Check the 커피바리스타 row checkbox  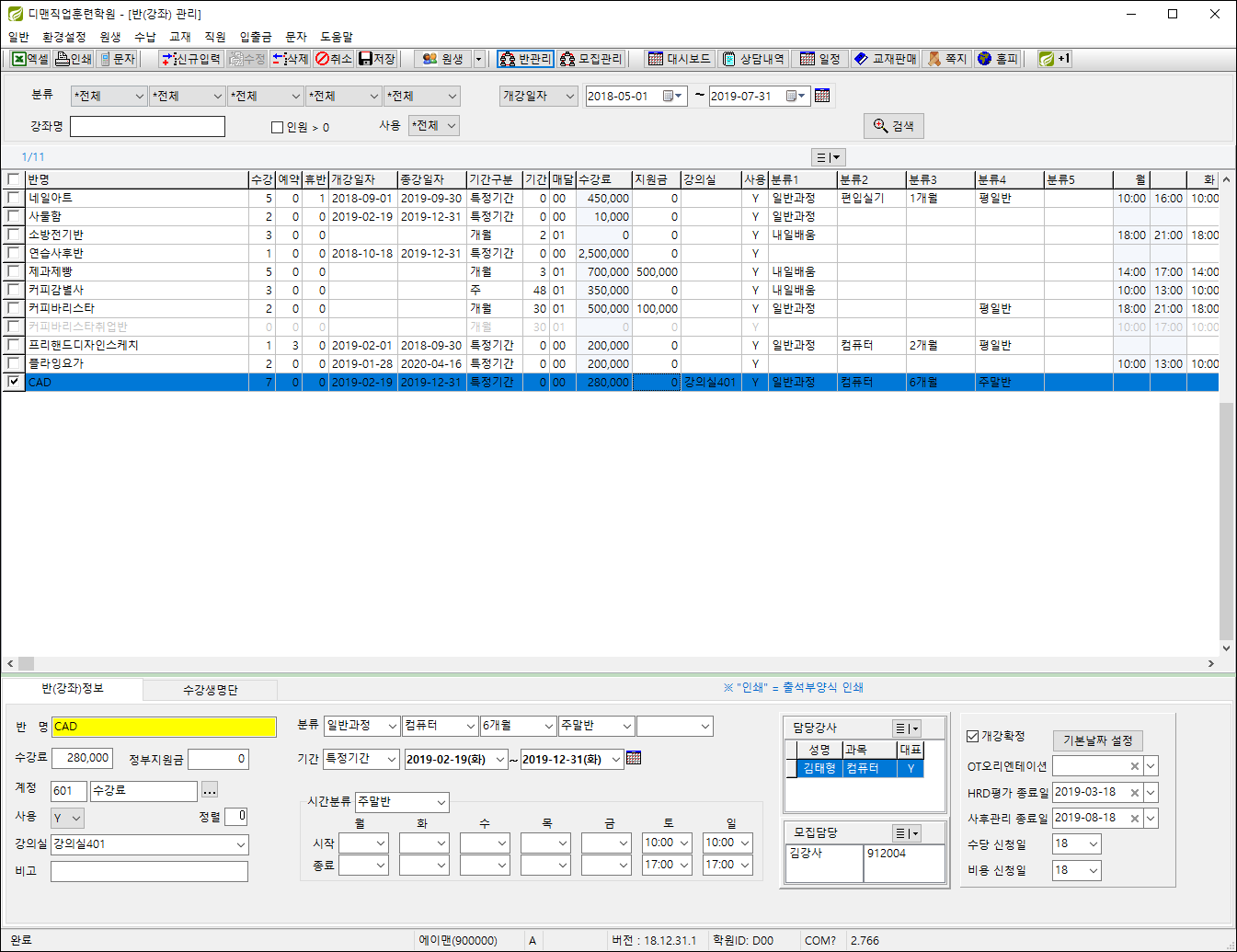click(x=13, y=308)
